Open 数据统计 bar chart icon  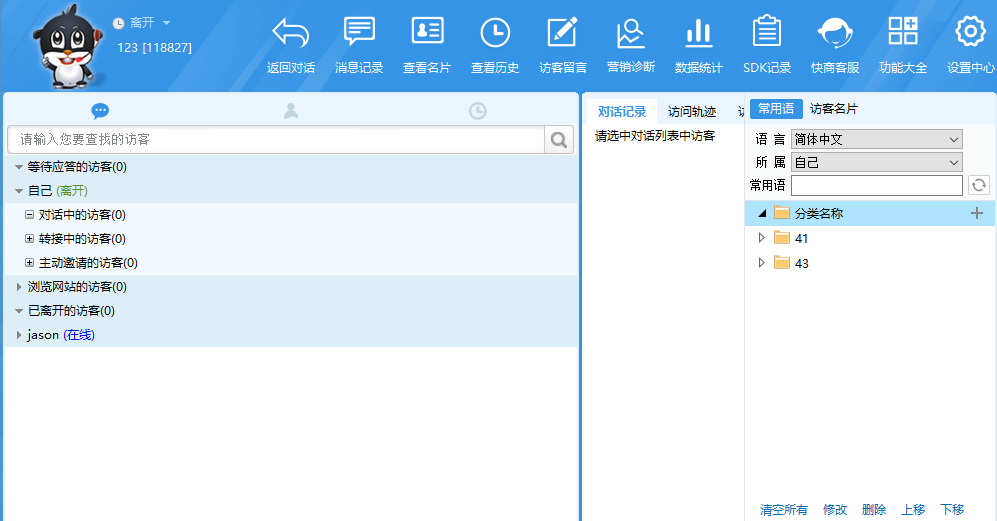click(x=699, y=33)
